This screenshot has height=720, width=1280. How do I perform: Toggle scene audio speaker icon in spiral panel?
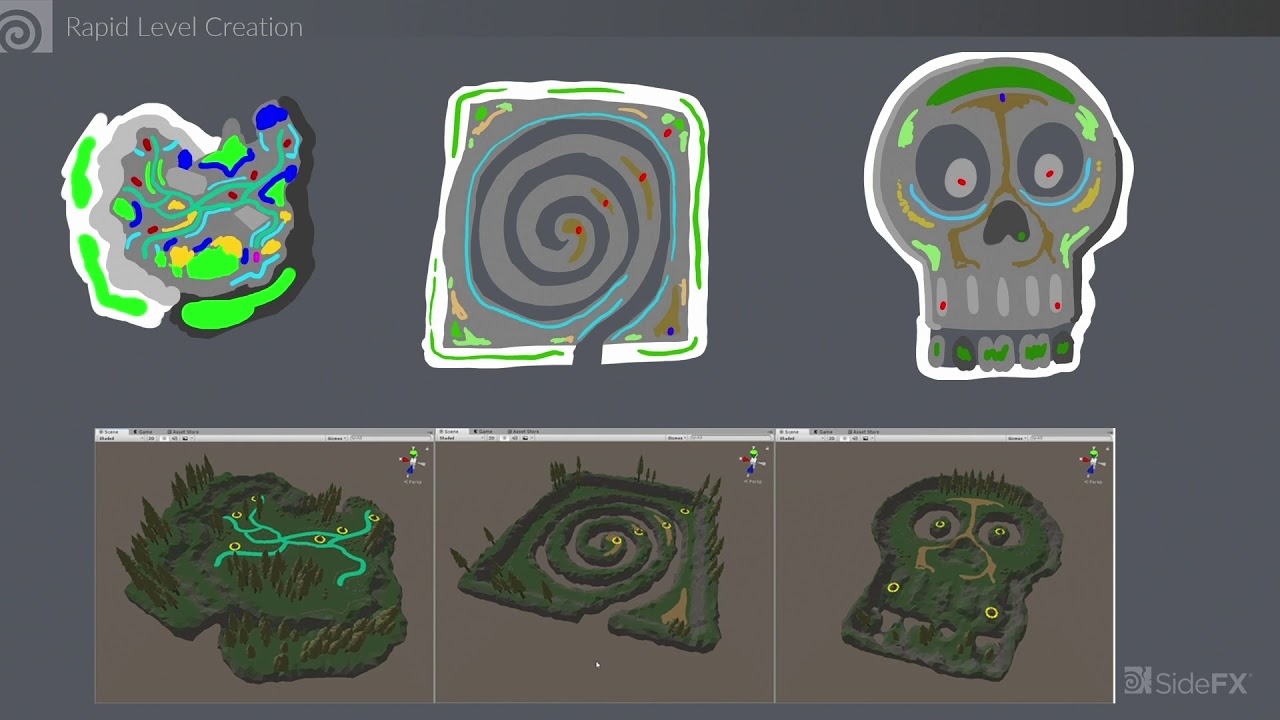pos(515,438)
